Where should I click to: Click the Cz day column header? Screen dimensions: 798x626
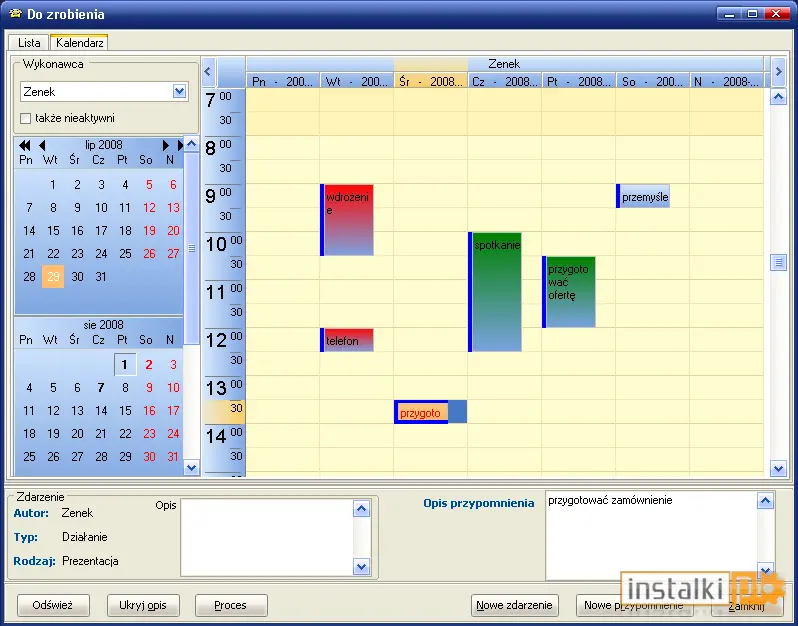pos(504,81)
